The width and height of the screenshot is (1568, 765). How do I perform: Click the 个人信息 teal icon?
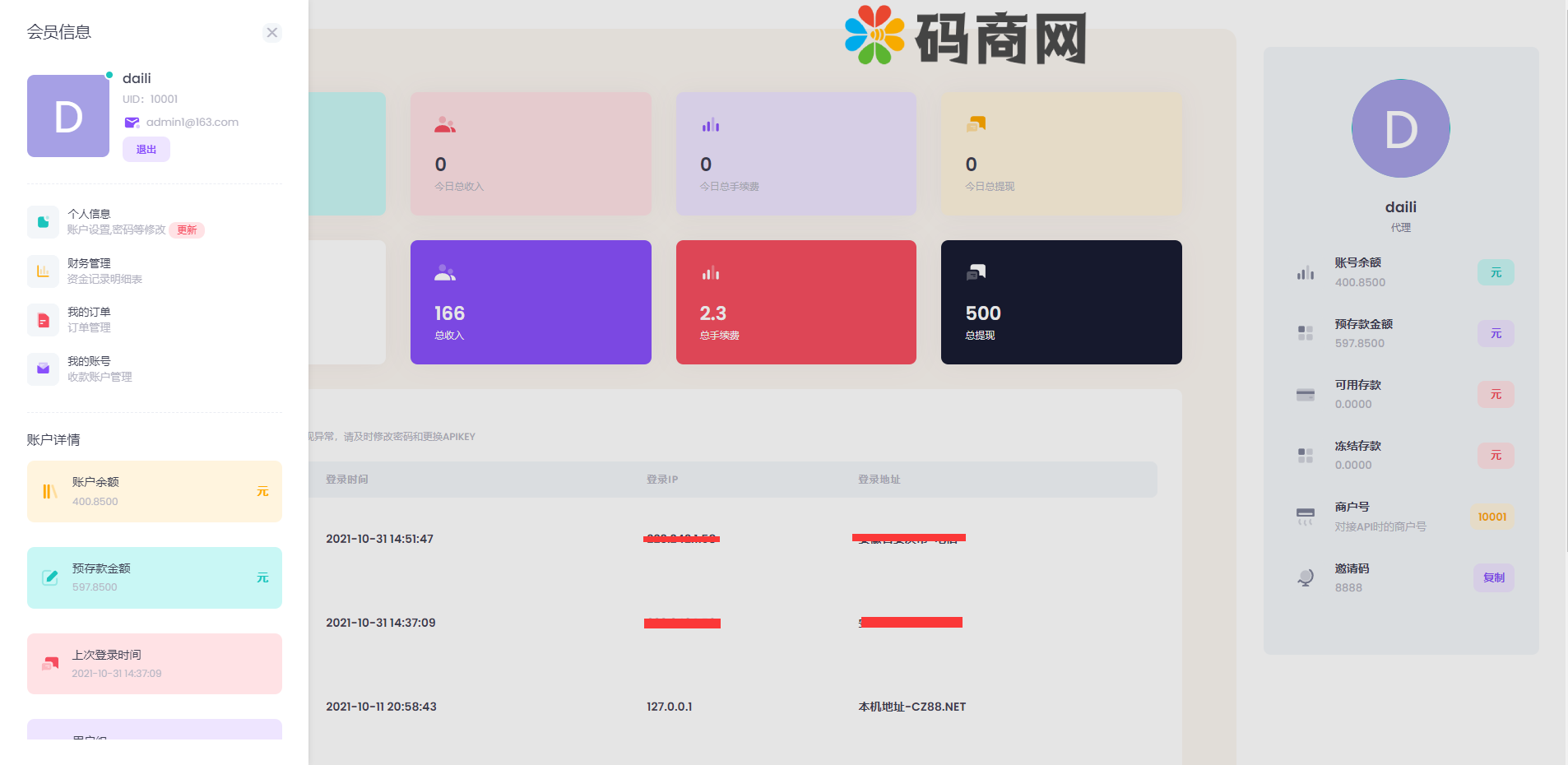click(43, 222)
